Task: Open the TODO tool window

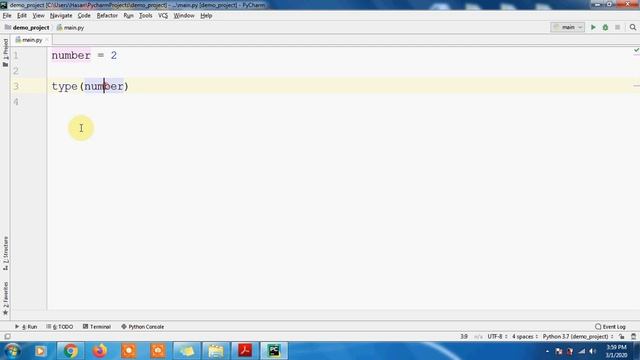Action: (60, 327)
